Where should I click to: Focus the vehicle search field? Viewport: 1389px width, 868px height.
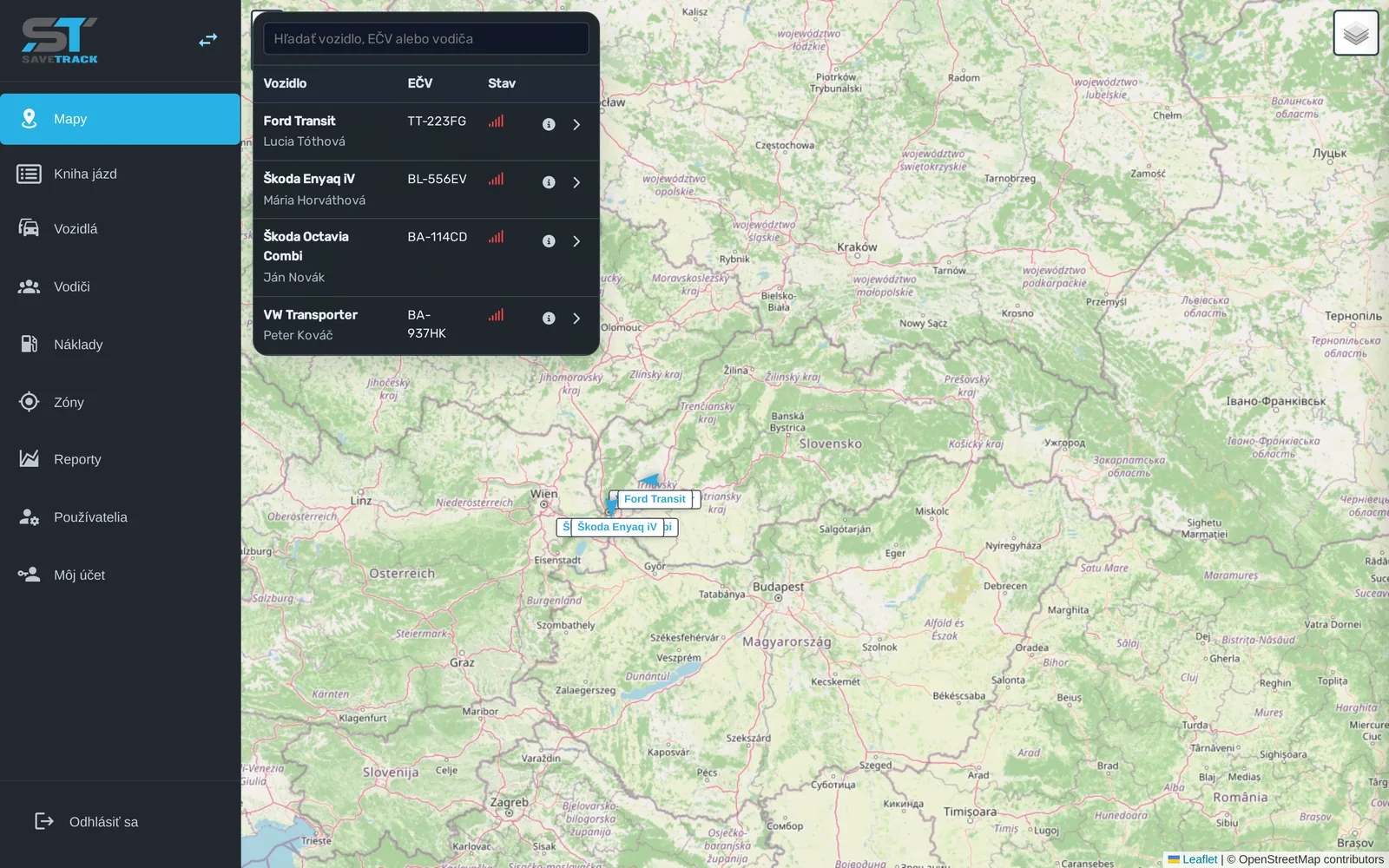pyautogui.click(x=426, y=38)
